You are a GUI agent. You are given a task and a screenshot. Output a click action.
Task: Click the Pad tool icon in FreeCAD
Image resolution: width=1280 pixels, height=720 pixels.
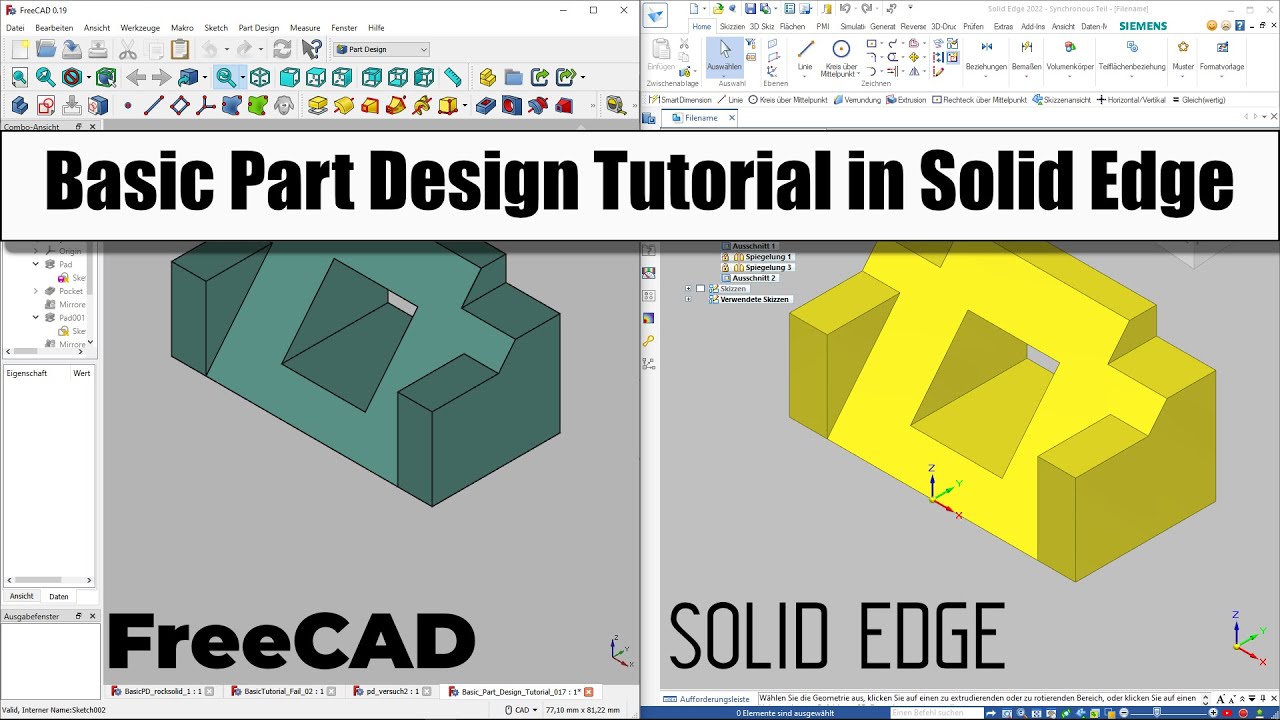[x=318, y=105]
